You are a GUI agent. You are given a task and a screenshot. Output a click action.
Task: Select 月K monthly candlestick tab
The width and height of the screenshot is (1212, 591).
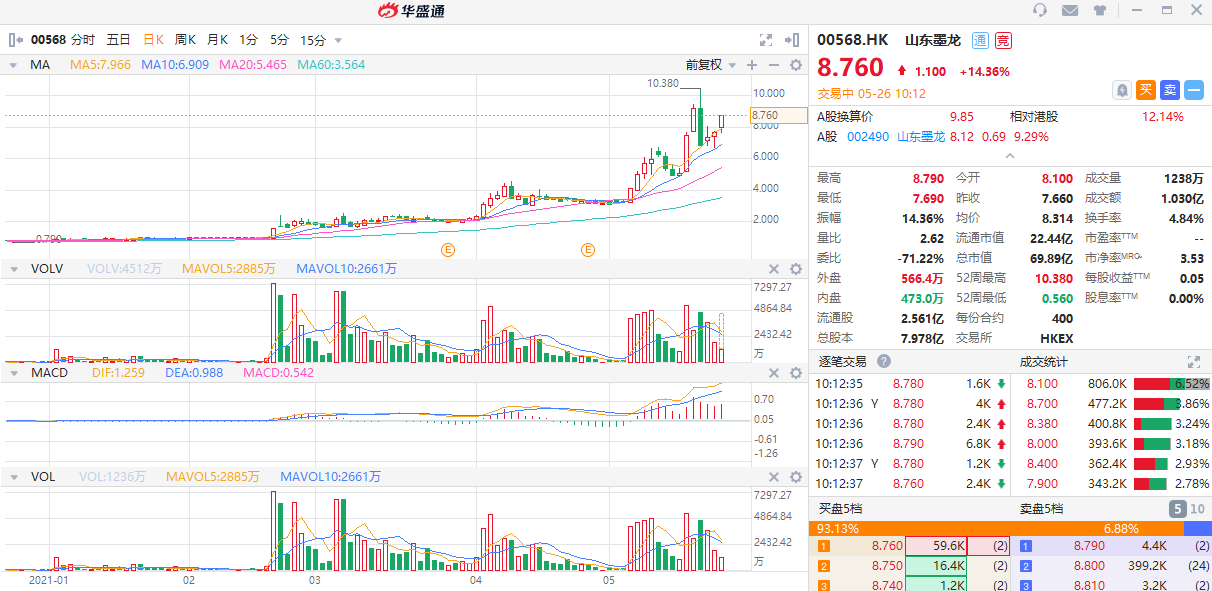point(217,40)
